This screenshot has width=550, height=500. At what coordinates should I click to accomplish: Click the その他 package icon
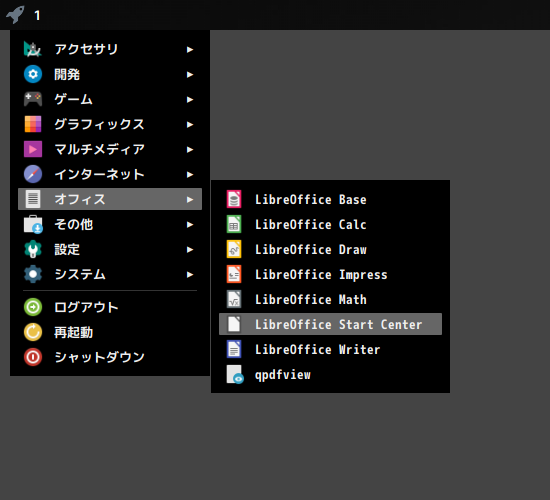tap(33, 224)
